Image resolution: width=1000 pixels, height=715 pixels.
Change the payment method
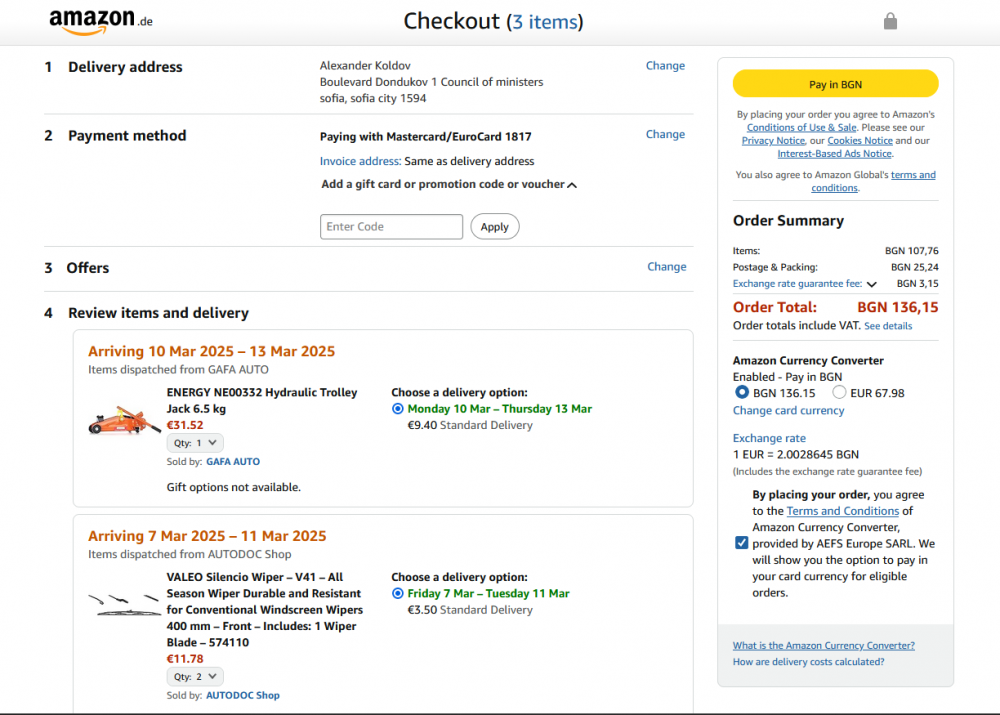tap(665, 134)
